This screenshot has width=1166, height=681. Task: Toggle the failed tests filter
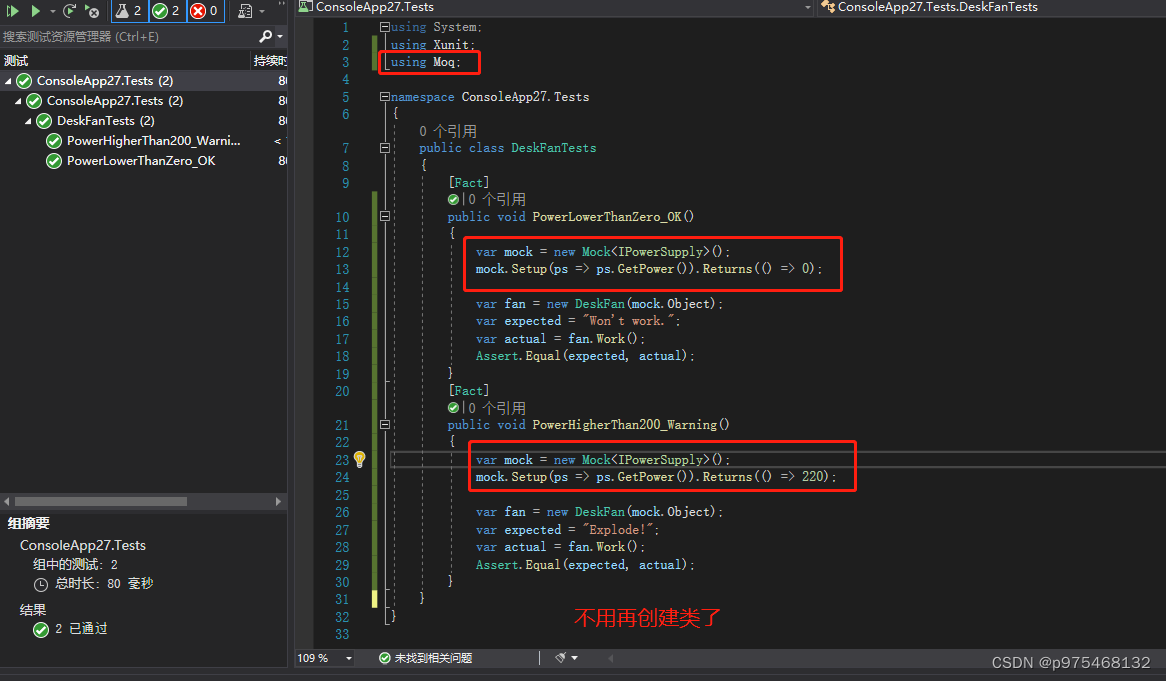[x=204, y=11]
